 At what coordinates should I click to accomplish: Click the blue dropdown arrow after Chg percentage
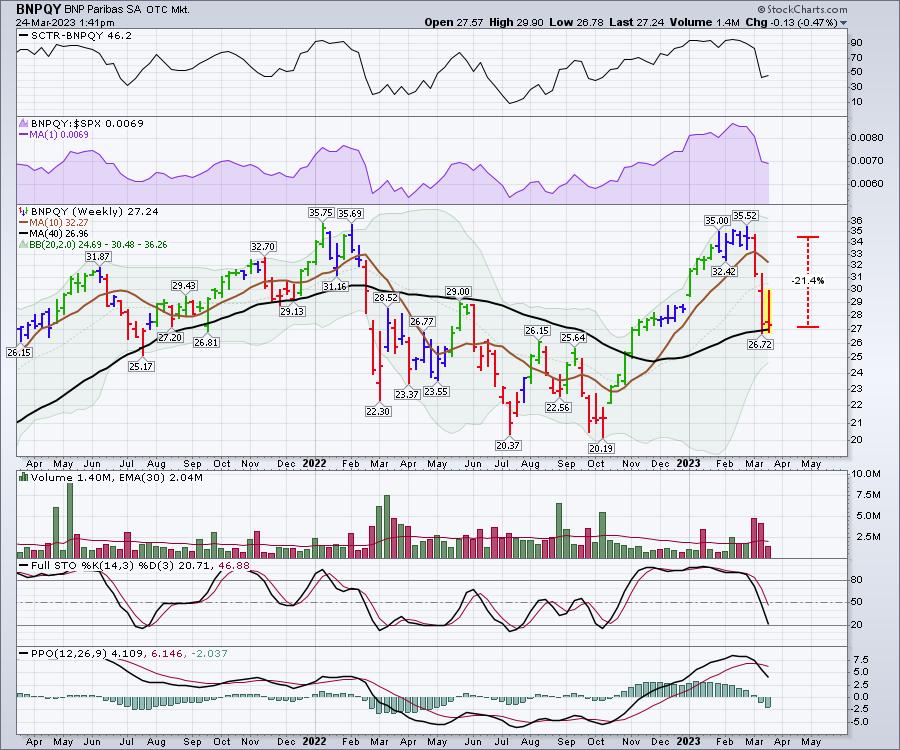coord(843,22)
